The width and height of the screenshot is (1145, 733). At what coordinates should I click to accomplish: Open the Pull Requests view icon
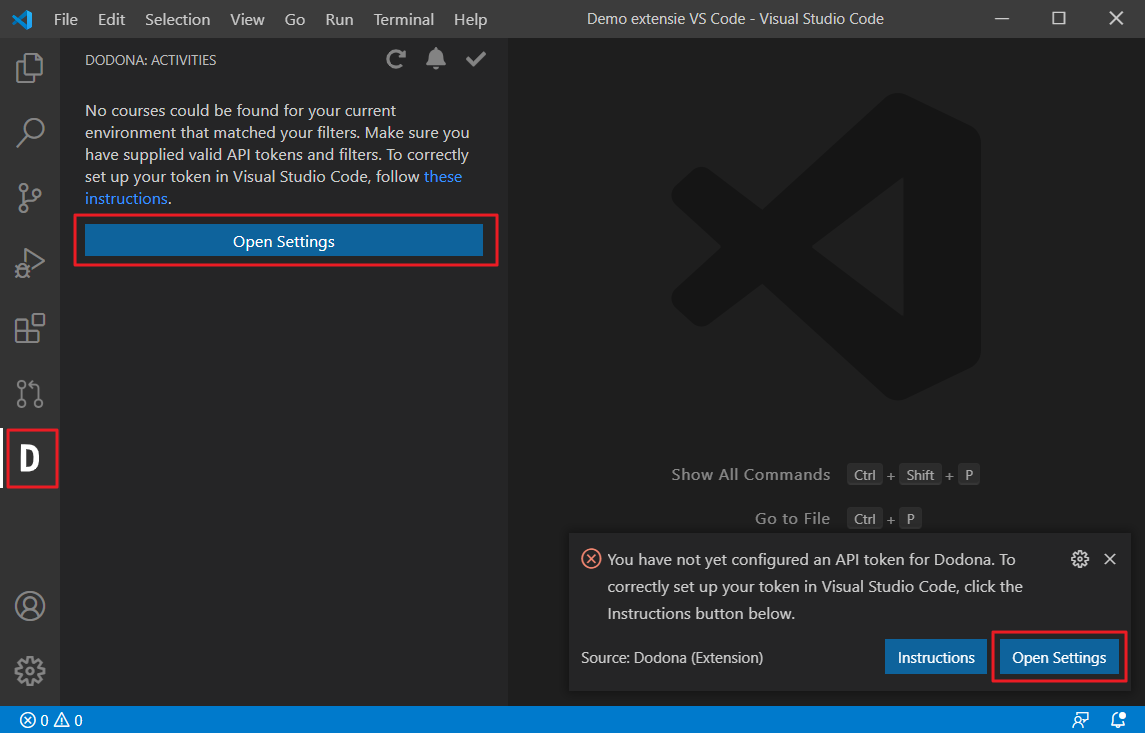[29, 394]
